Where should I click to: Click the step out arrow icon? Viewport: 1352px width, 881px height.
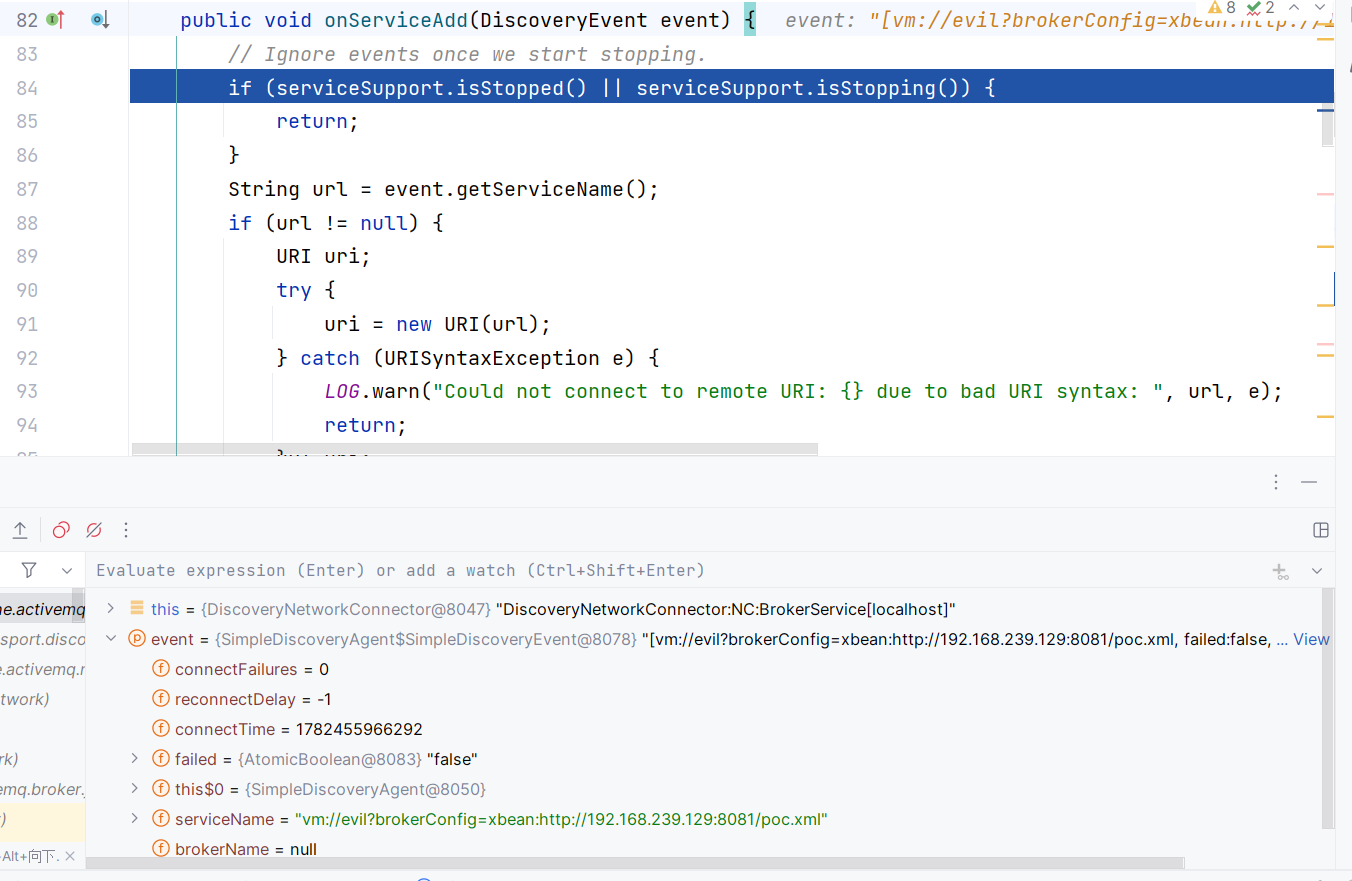coord(20,530)
